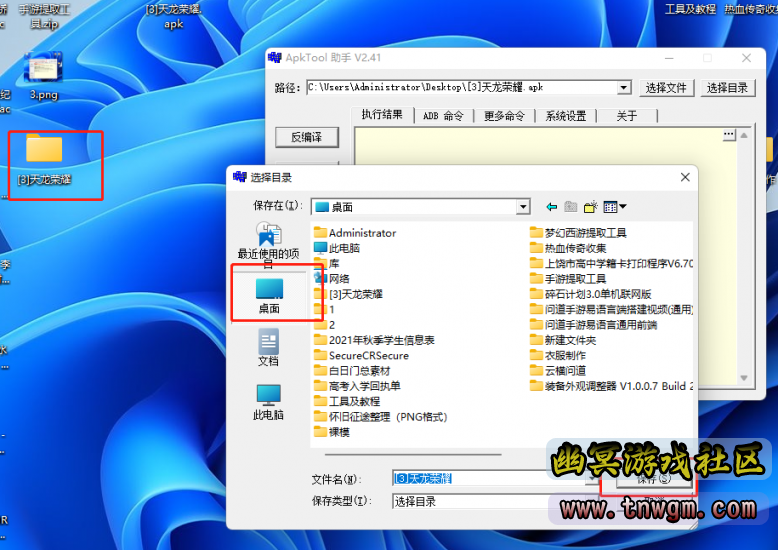Close the 选择目录 dialog
Viewport: 778px width, 550px height.
pyautogui.click(x=685, y=177)
